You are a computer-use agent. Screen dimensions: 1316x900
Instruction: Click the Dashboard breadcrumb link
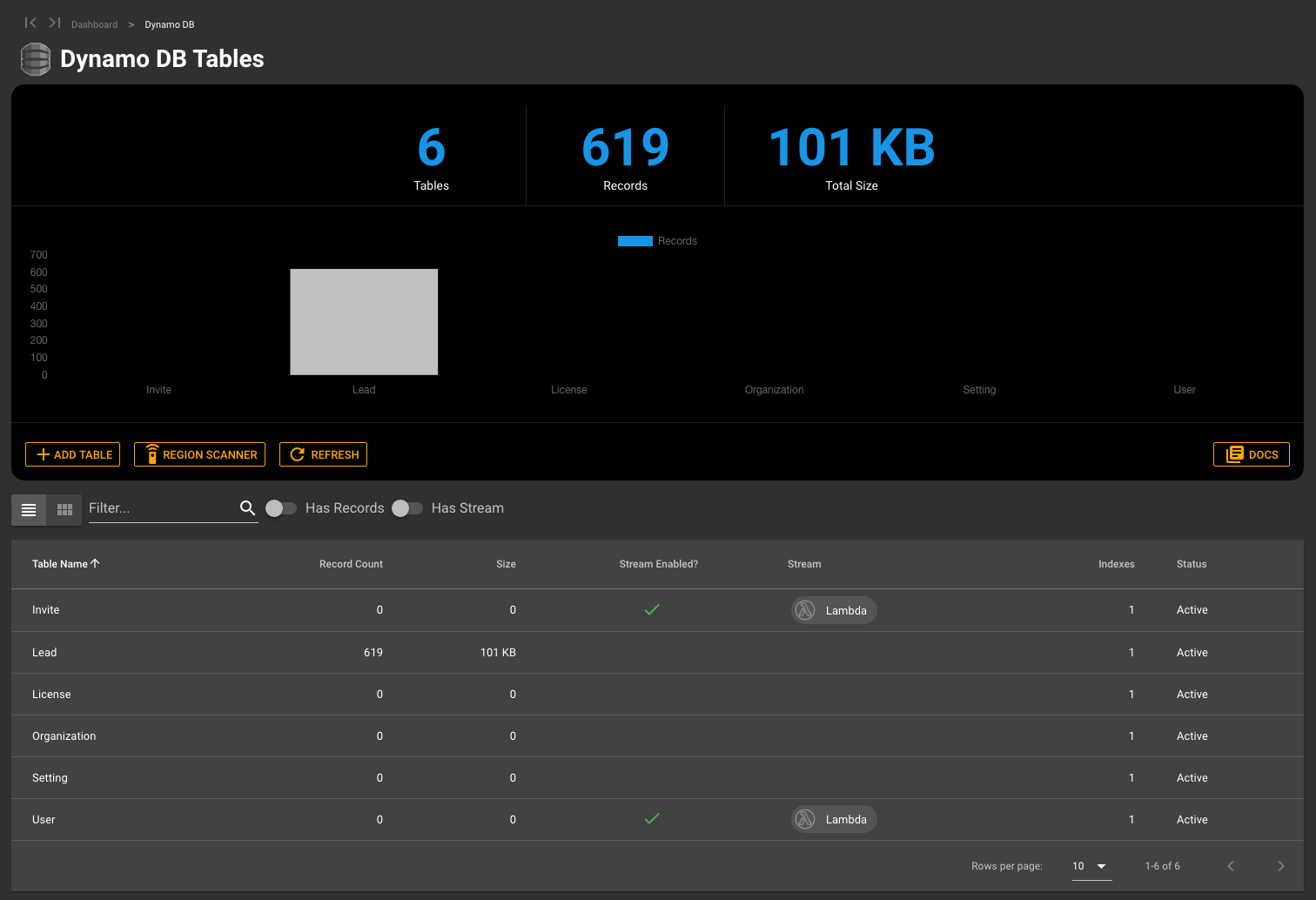94,24
